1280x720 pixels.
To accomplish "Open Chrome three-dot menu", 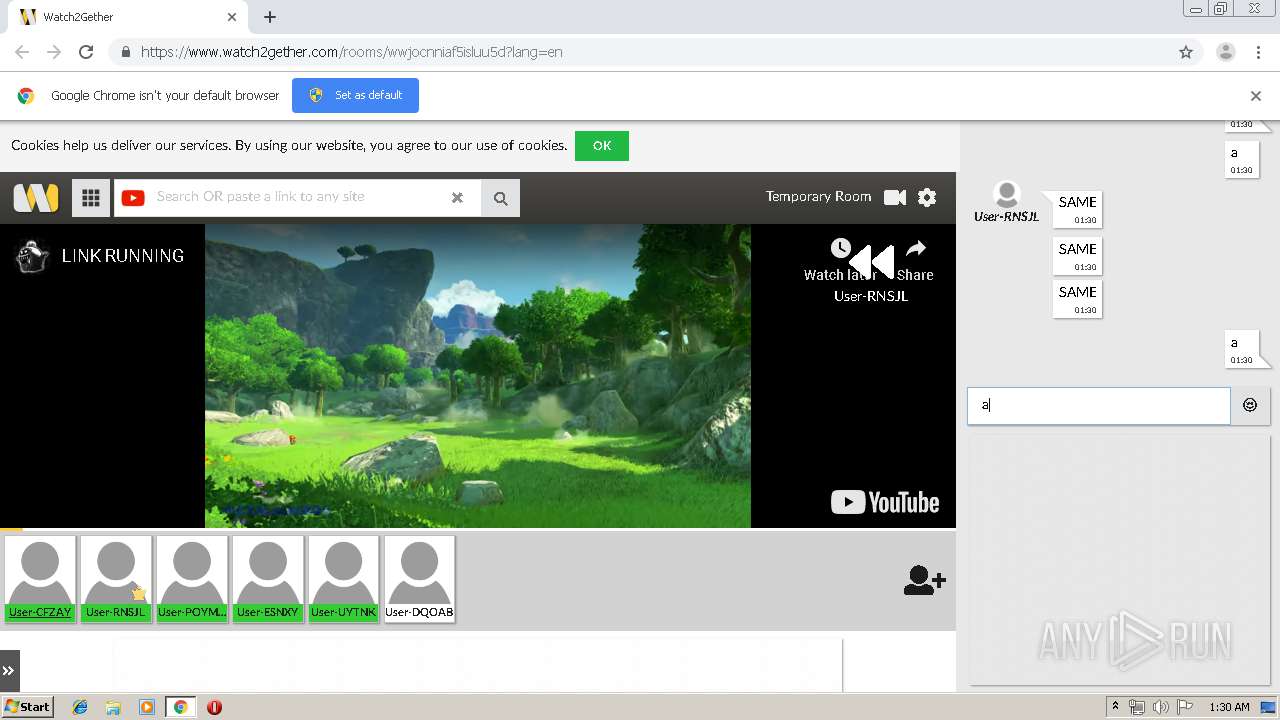I will tap(1258, 52).
